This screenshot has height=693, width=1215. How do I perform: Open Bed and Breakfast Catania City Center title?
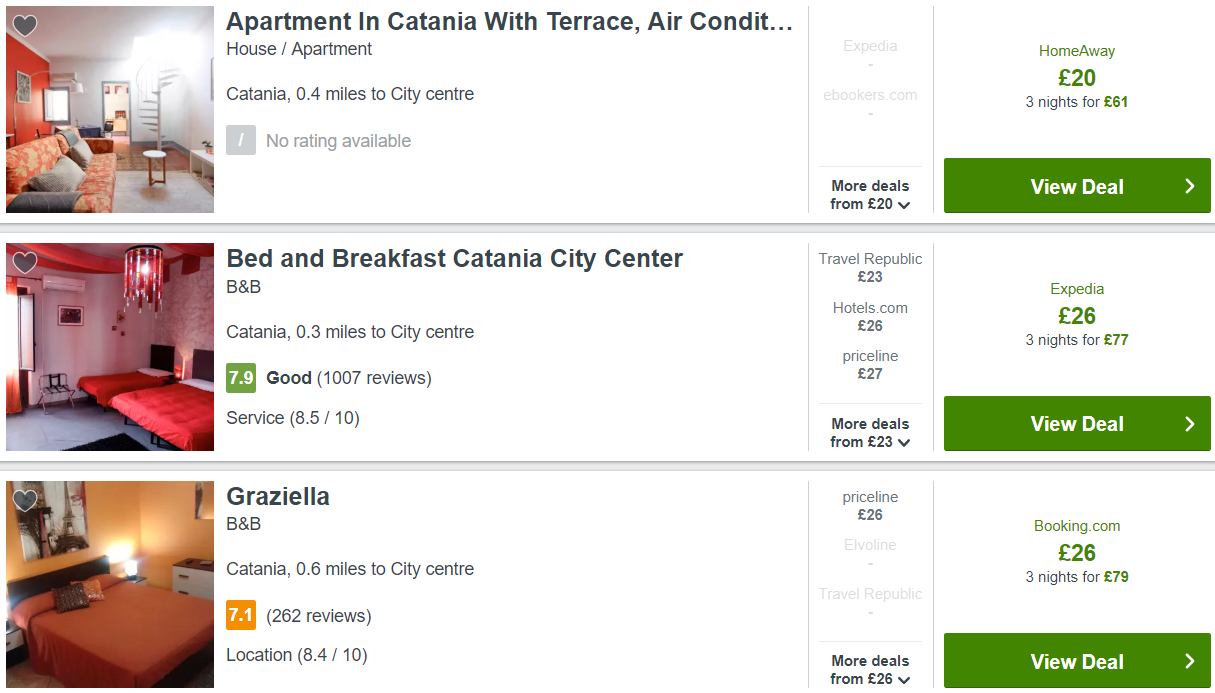[454, 259]
